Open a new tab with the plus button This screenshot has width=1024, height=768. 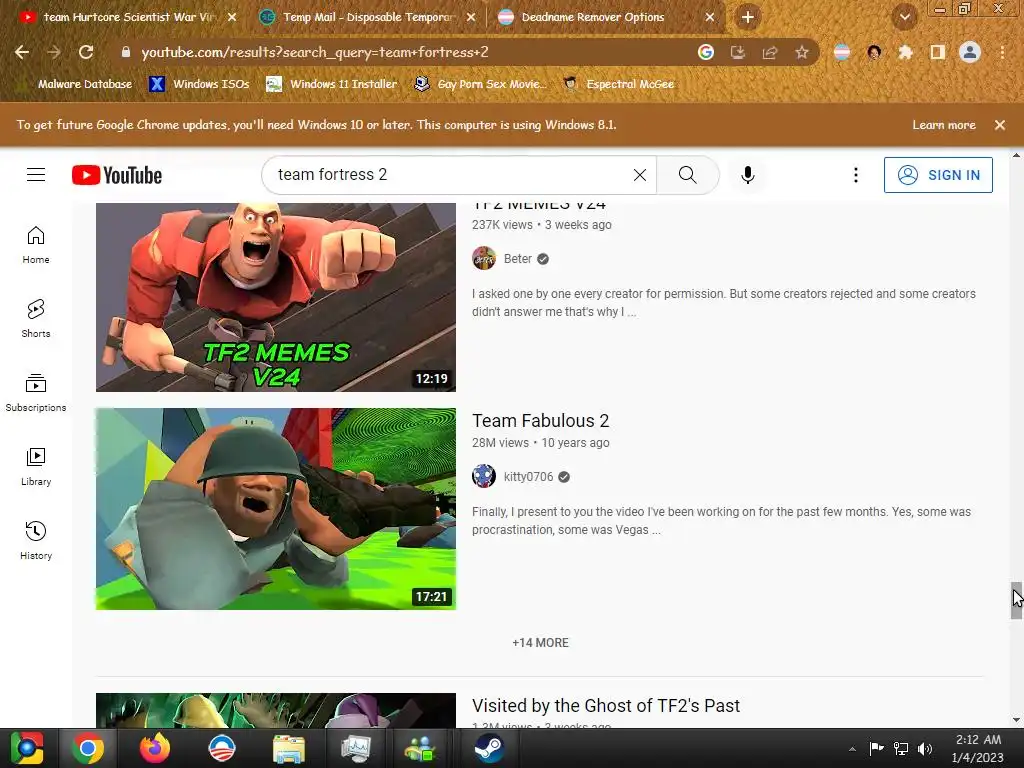pyautogui.click(x=748, y=17)
